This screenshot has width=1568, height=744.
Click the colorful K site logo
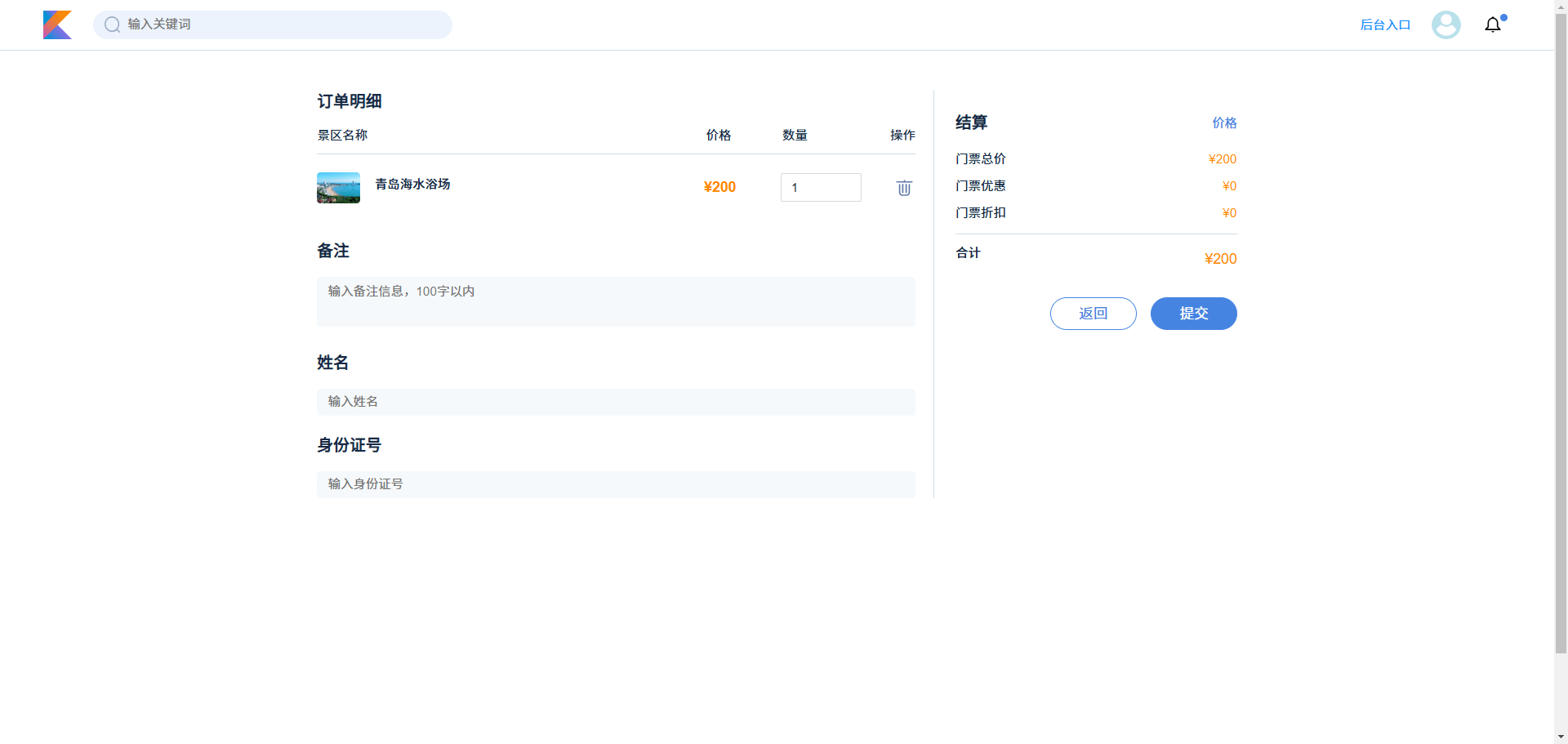point(57,25)
